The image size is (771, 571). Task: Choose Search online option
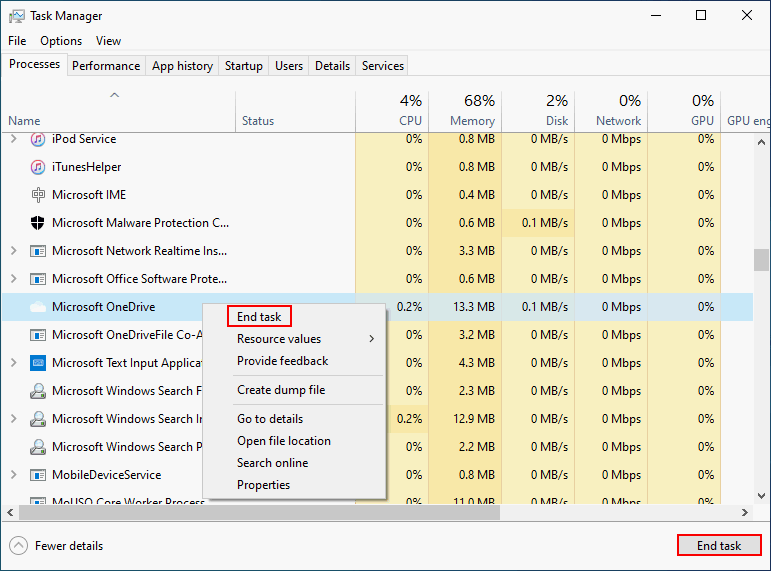coord(272,463)
